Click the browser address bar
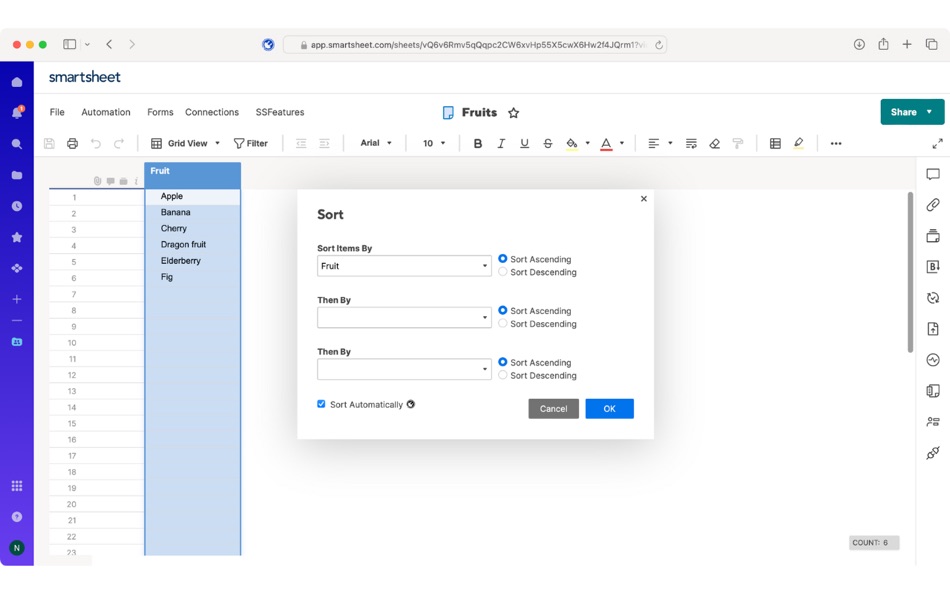The width and height of the screenshot is (950, 594). point(475,45)
